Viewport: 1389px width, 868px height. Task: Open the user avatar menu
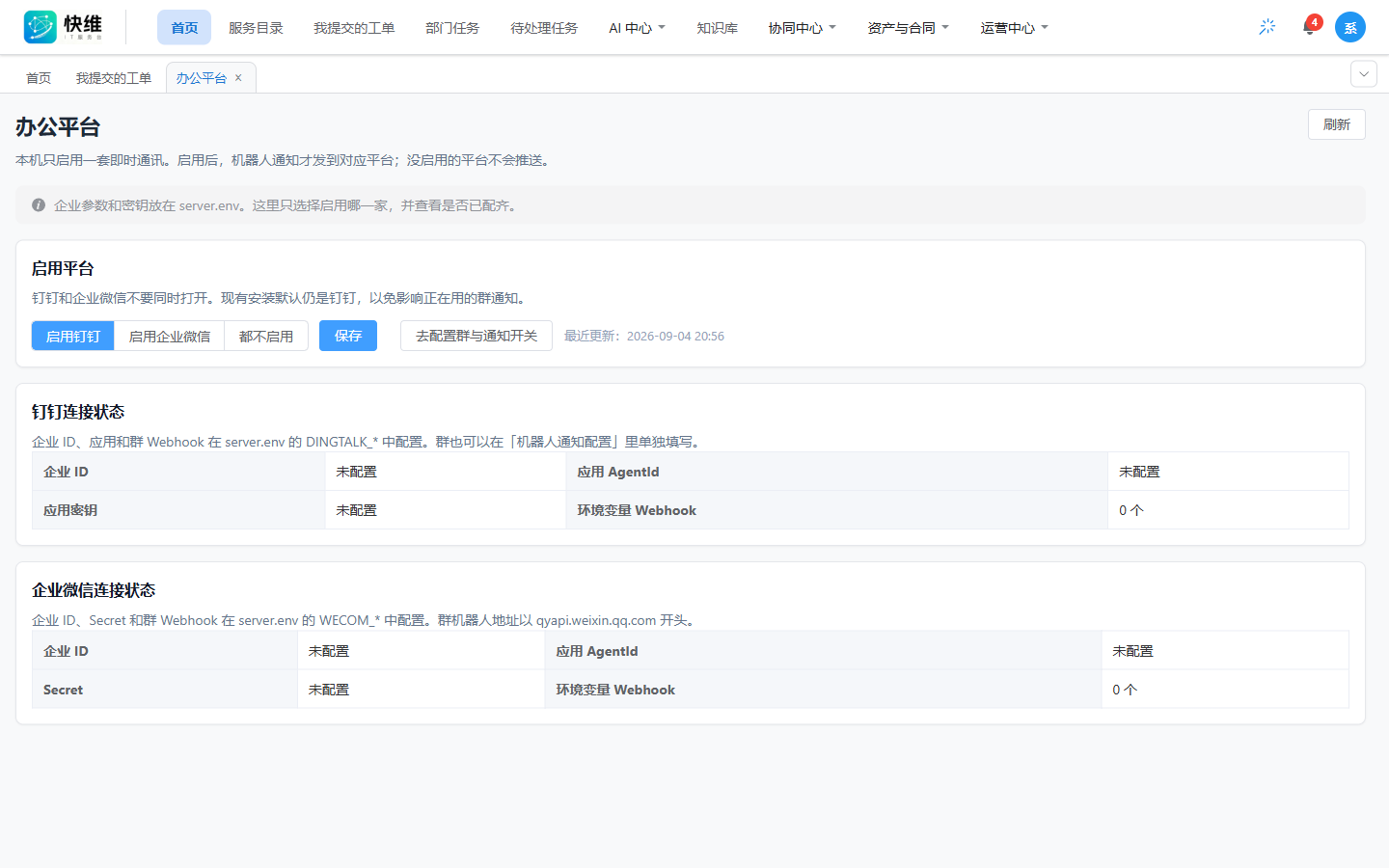click(1350, 27)
